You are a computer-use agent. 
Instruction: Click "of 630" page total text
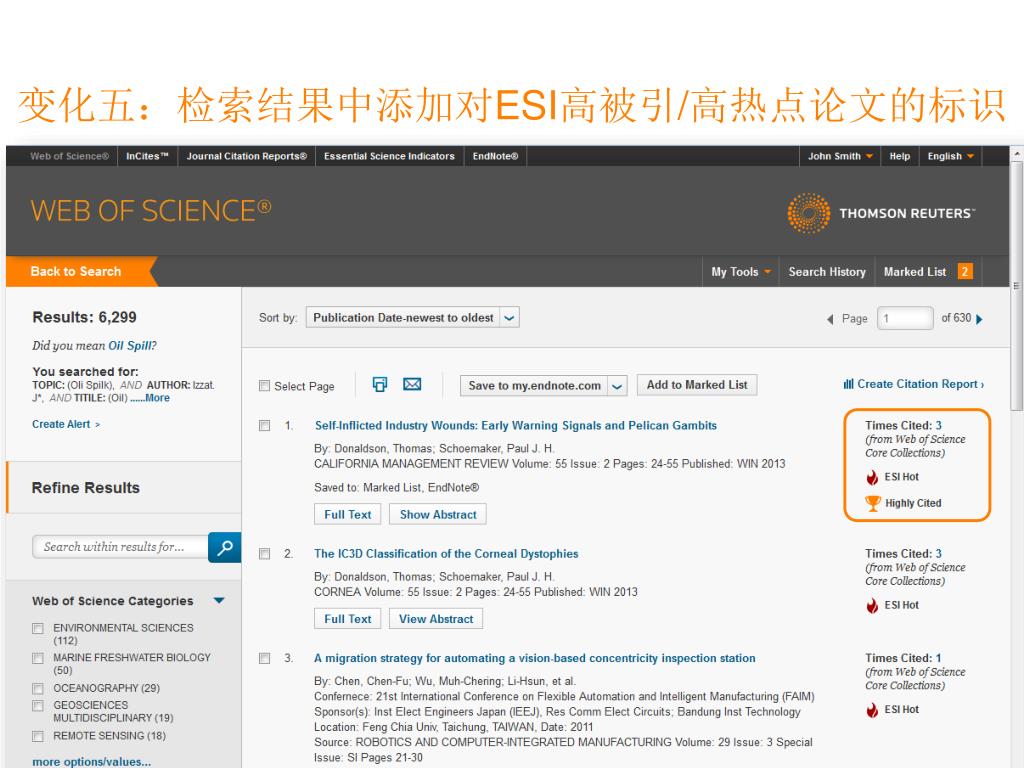click(x=956, y=318)
